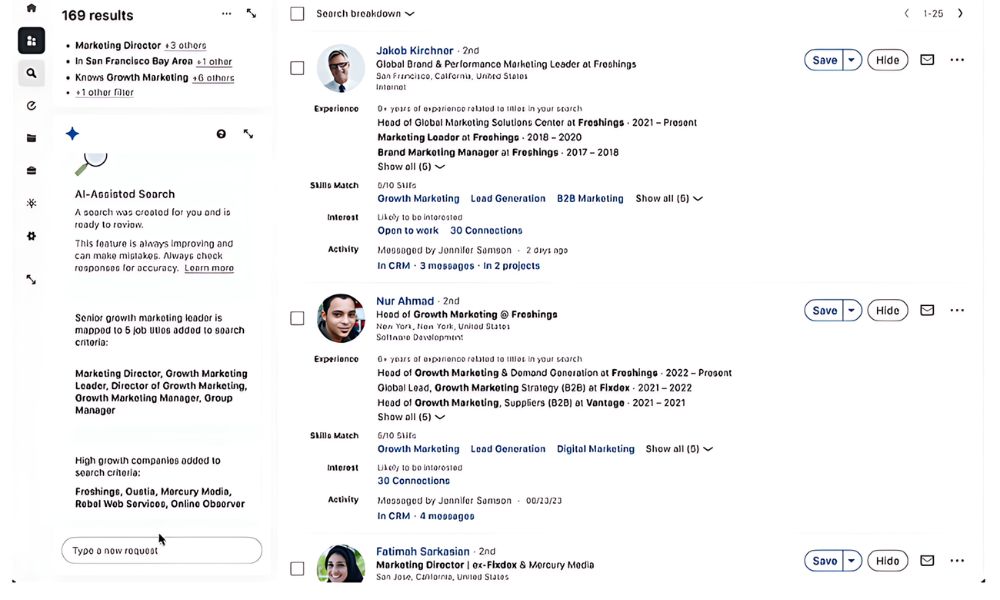Check the select-all checkbox next to Search breakdown
The image size is (1000, 600).
296,13
